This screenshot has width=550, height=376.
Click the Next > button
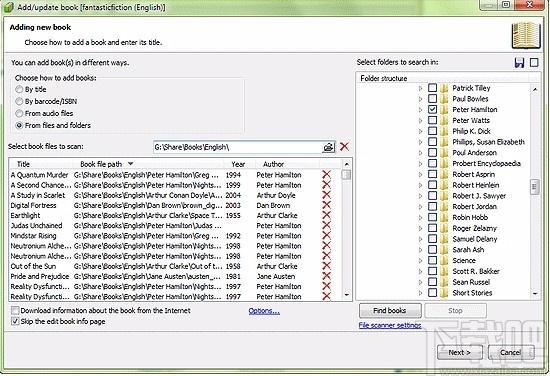pyautogui.click(x=460, y=352)
